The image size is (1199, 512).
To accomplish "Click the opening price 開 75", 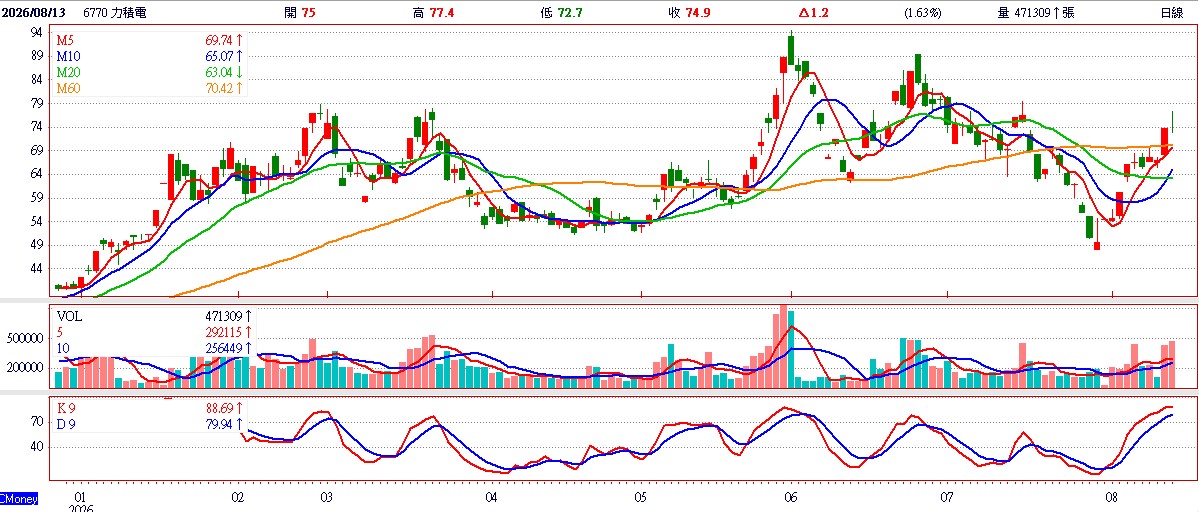I will [298, 13].
